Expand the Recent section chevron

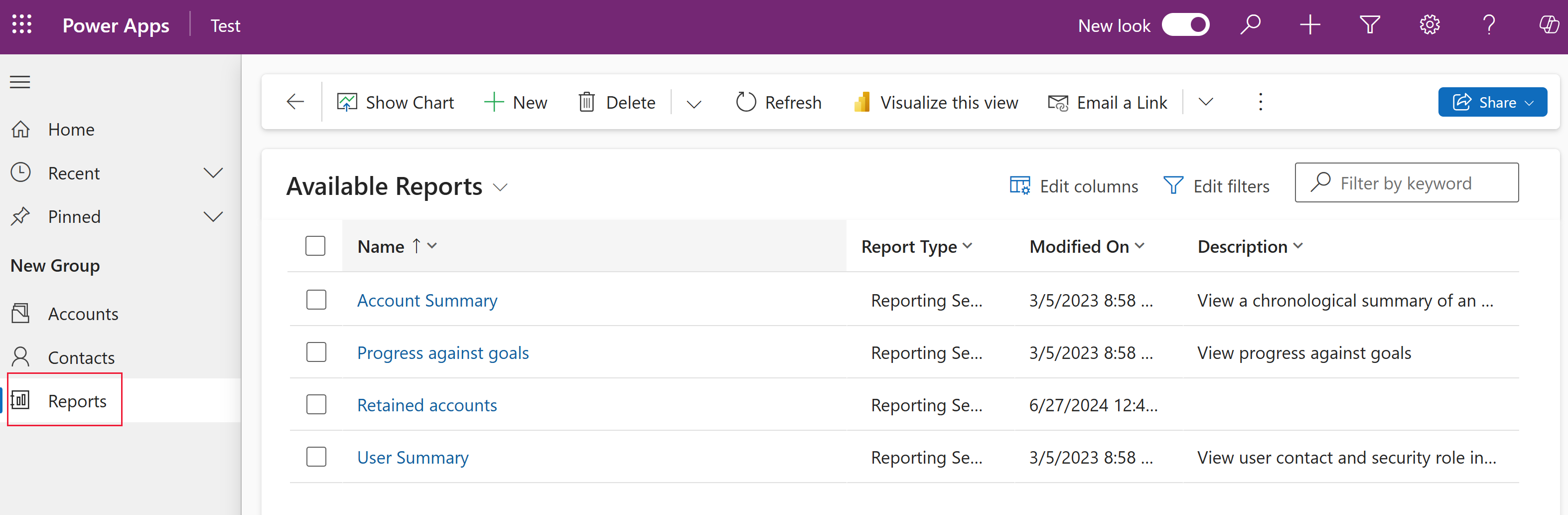212,173
